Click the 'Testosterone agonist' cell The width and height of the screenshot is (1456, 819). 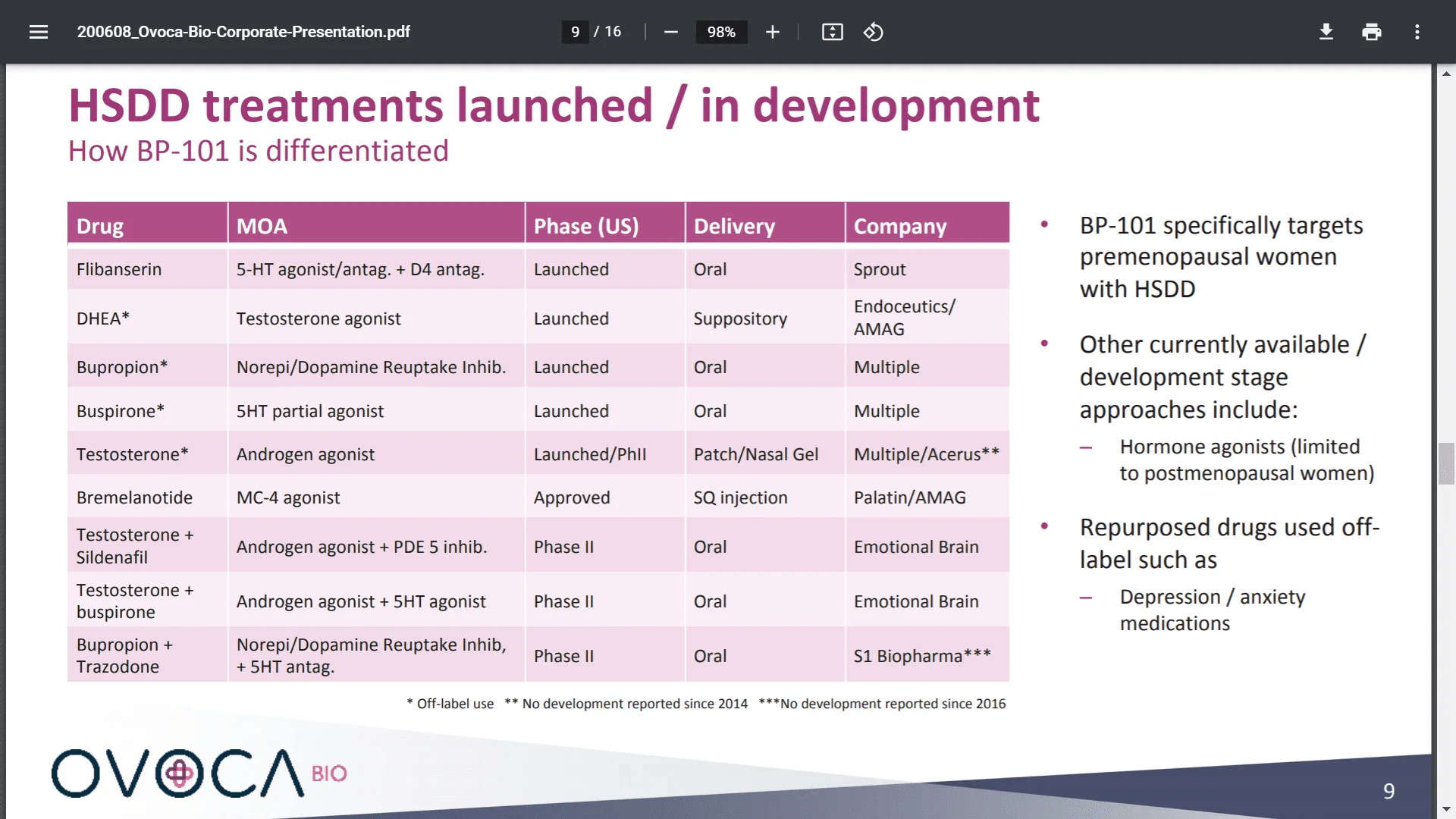tap(376, 318)
